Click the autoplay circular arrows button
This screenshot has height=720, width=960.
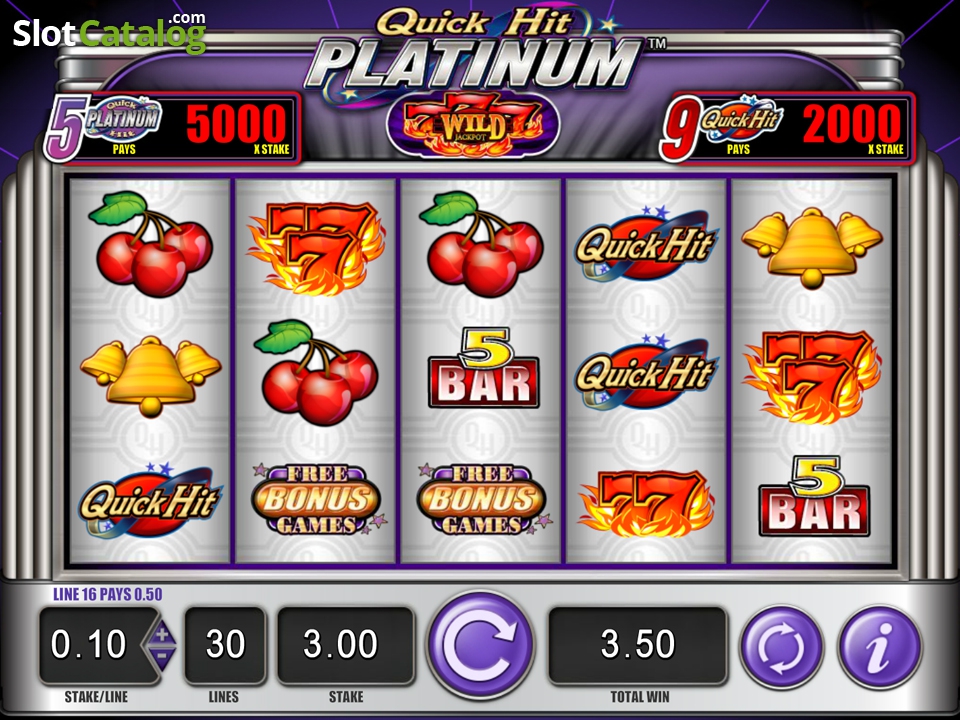coord(782,646)
